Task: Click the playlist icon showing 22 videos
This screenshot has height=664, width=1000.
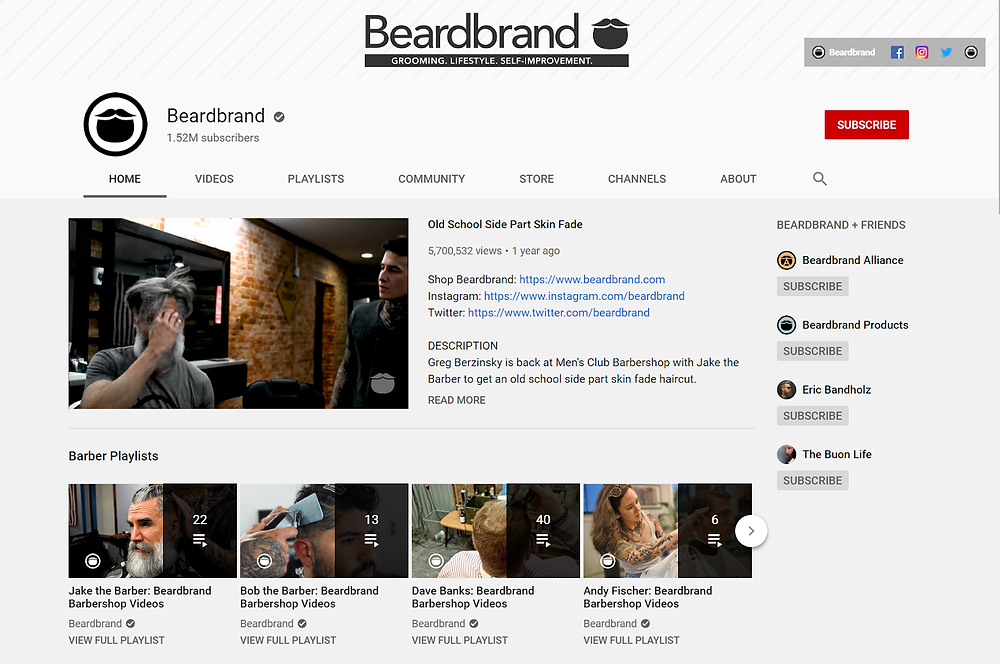Action: (200, 540)
